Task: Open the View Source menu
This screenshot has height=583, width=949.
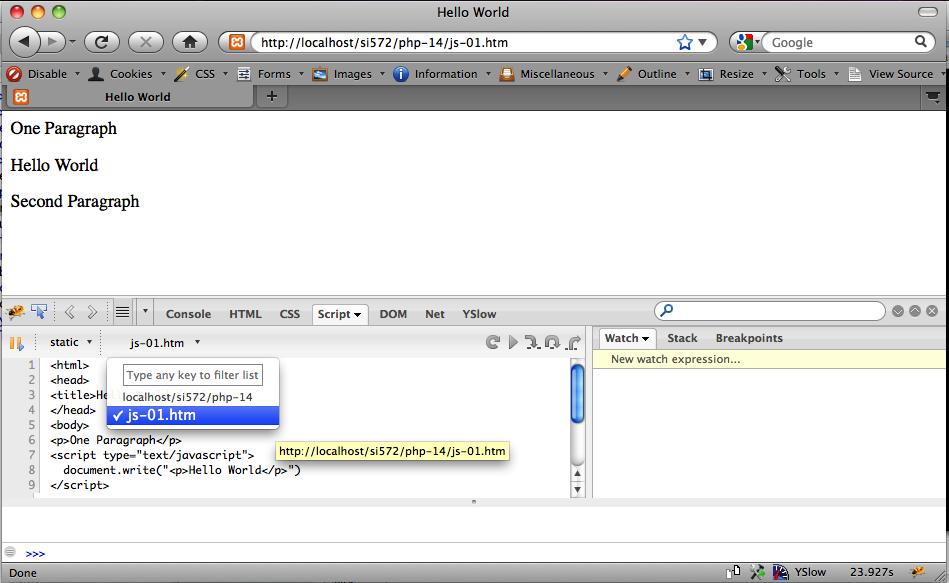Action: point(898,74)
